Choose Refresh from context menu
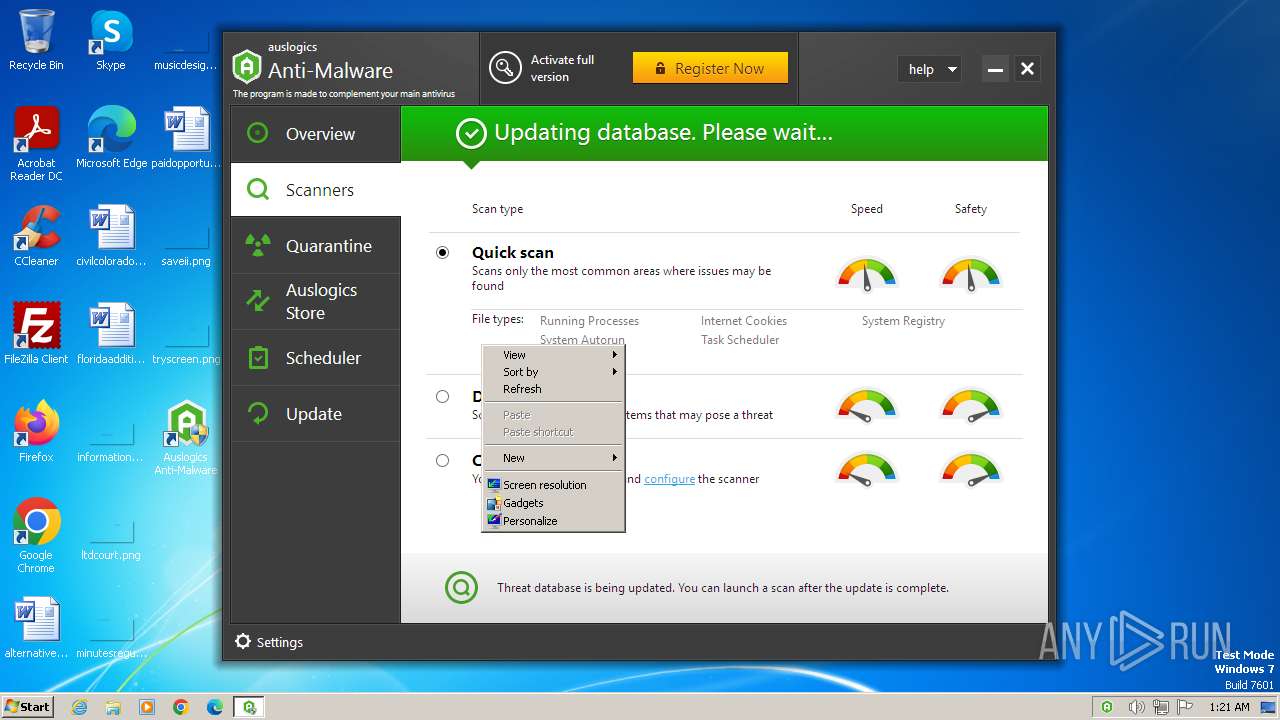Image resolution: width=1280 pixels, height=720 pixels. coord(553,388)
